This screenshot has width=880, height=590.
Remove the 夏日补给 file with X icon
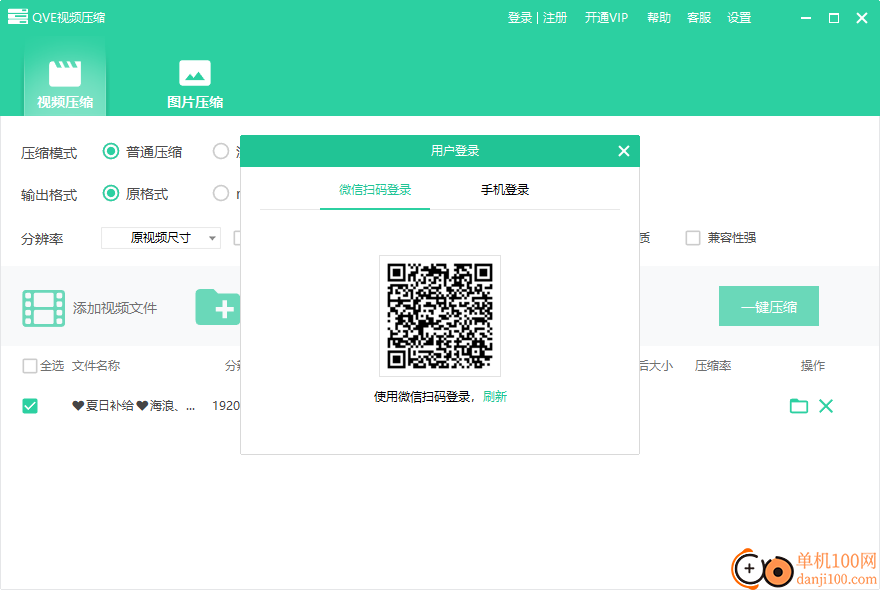tap(826, 406)
